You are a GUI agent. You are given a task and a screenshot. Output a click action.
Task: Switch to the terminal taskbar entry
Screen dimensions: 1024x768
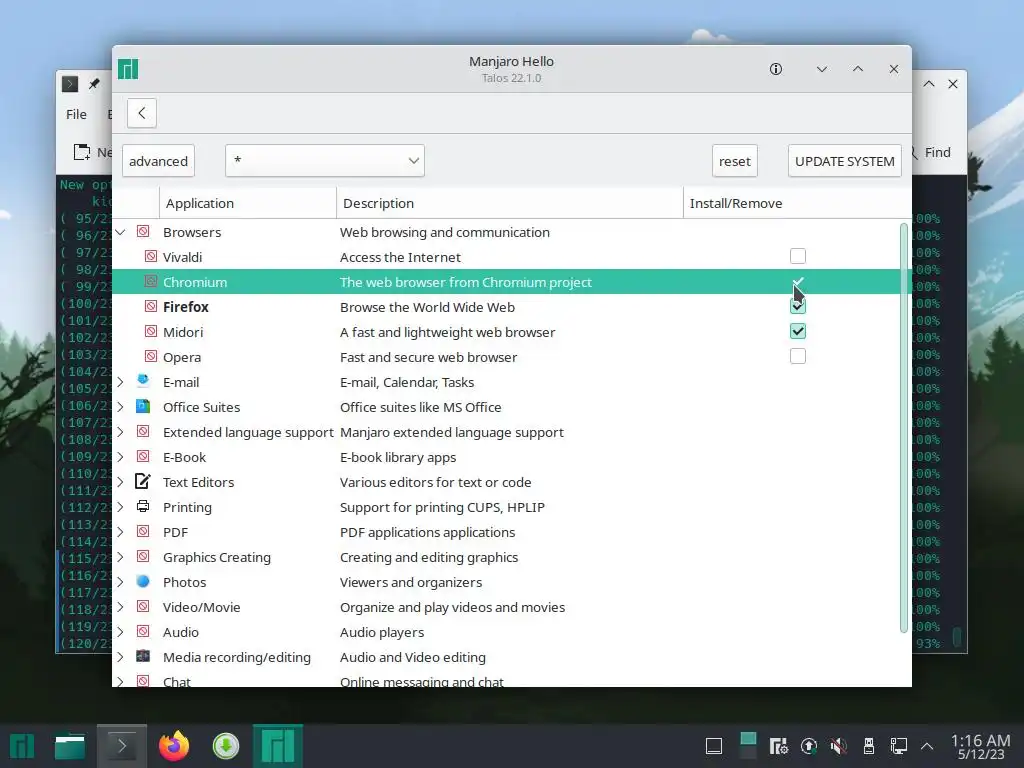(x=121, y=746)
